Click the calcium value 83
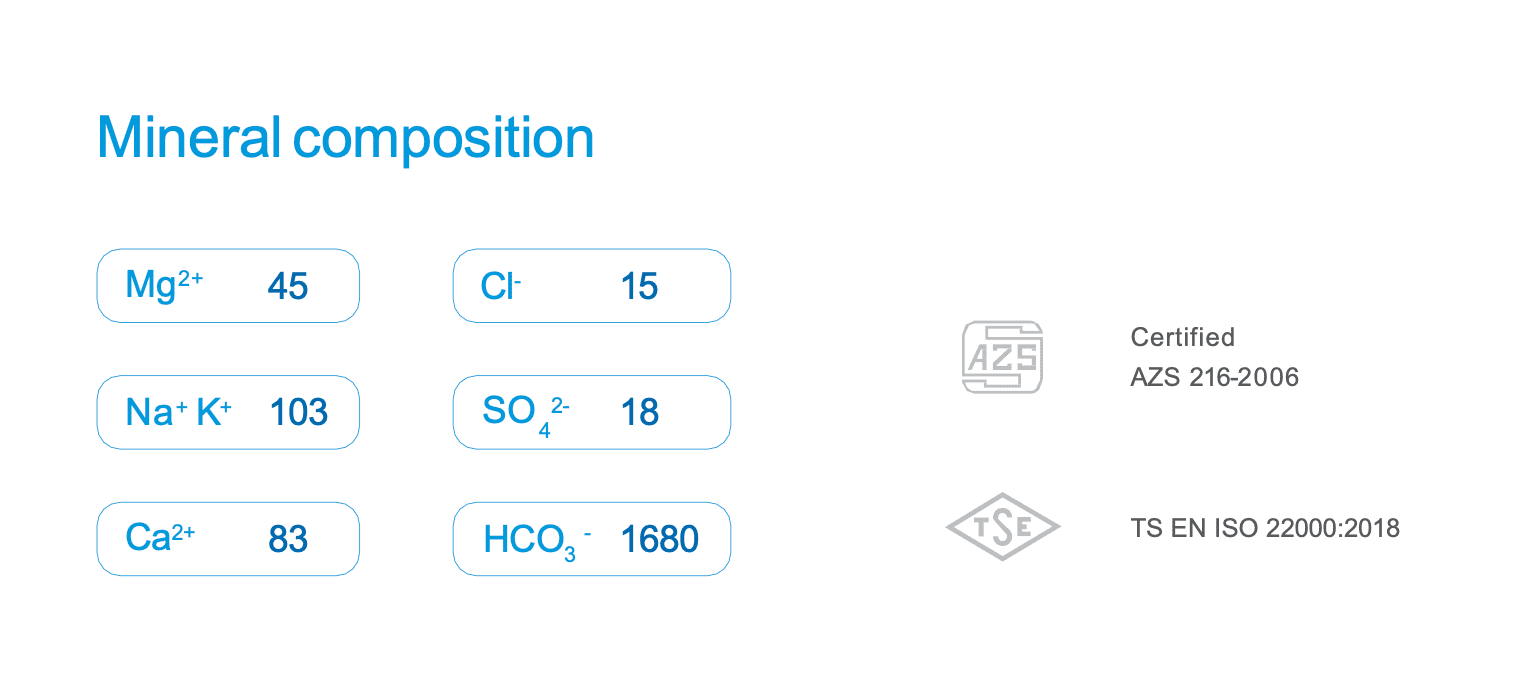The image size is (1533, 685). tap(288, 540)
